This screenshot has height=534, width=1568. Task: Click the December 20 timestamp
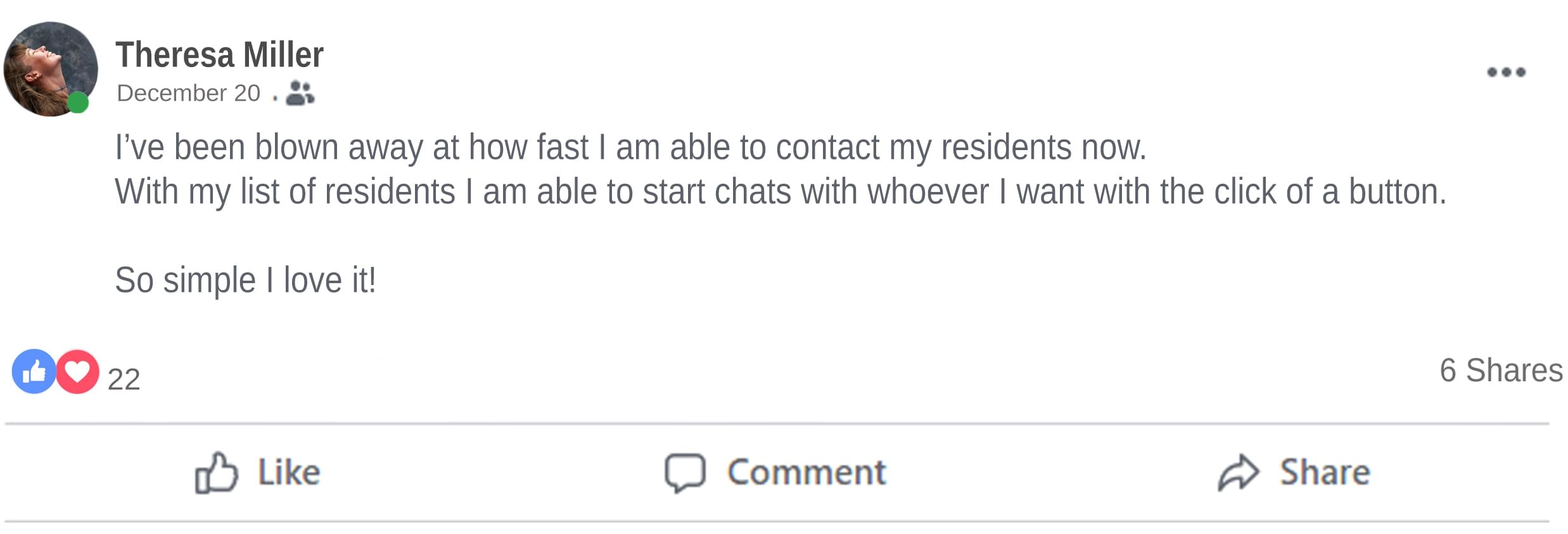[188, 93]
